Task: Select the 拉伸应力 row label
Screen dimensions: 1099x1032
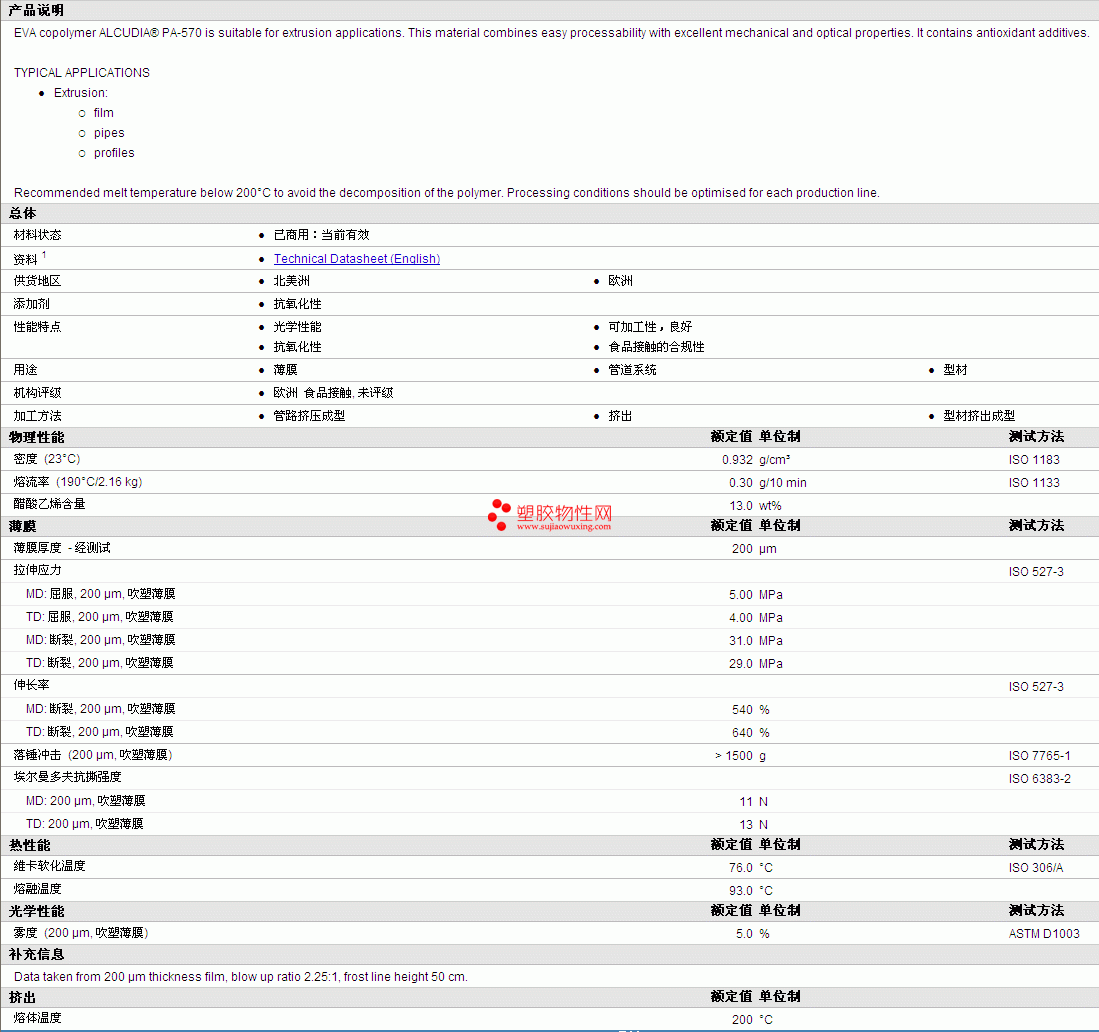Action: tap(37, 570)
